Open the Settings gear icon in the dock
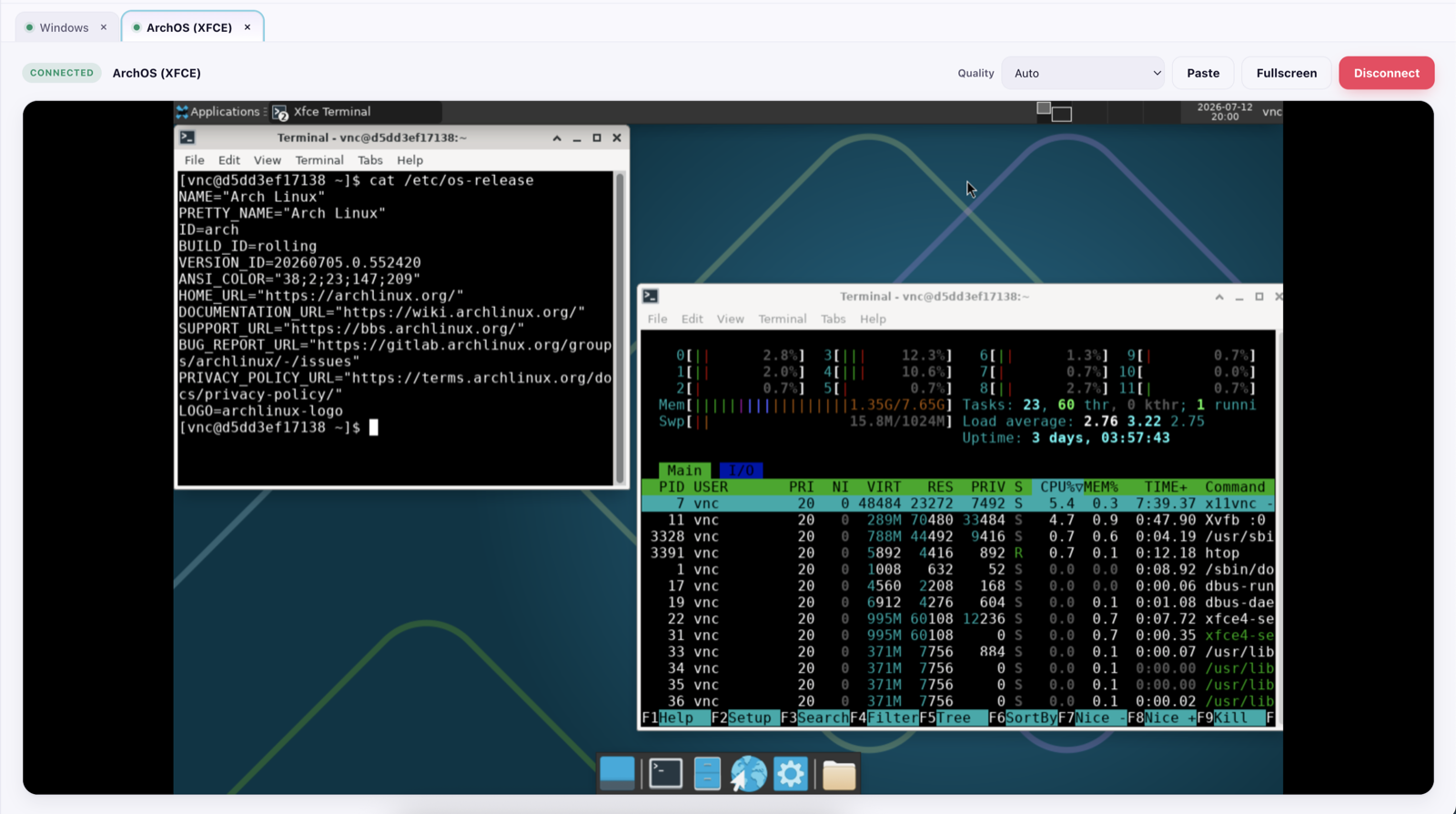The image size is (1456, 814). coord(791,773)
